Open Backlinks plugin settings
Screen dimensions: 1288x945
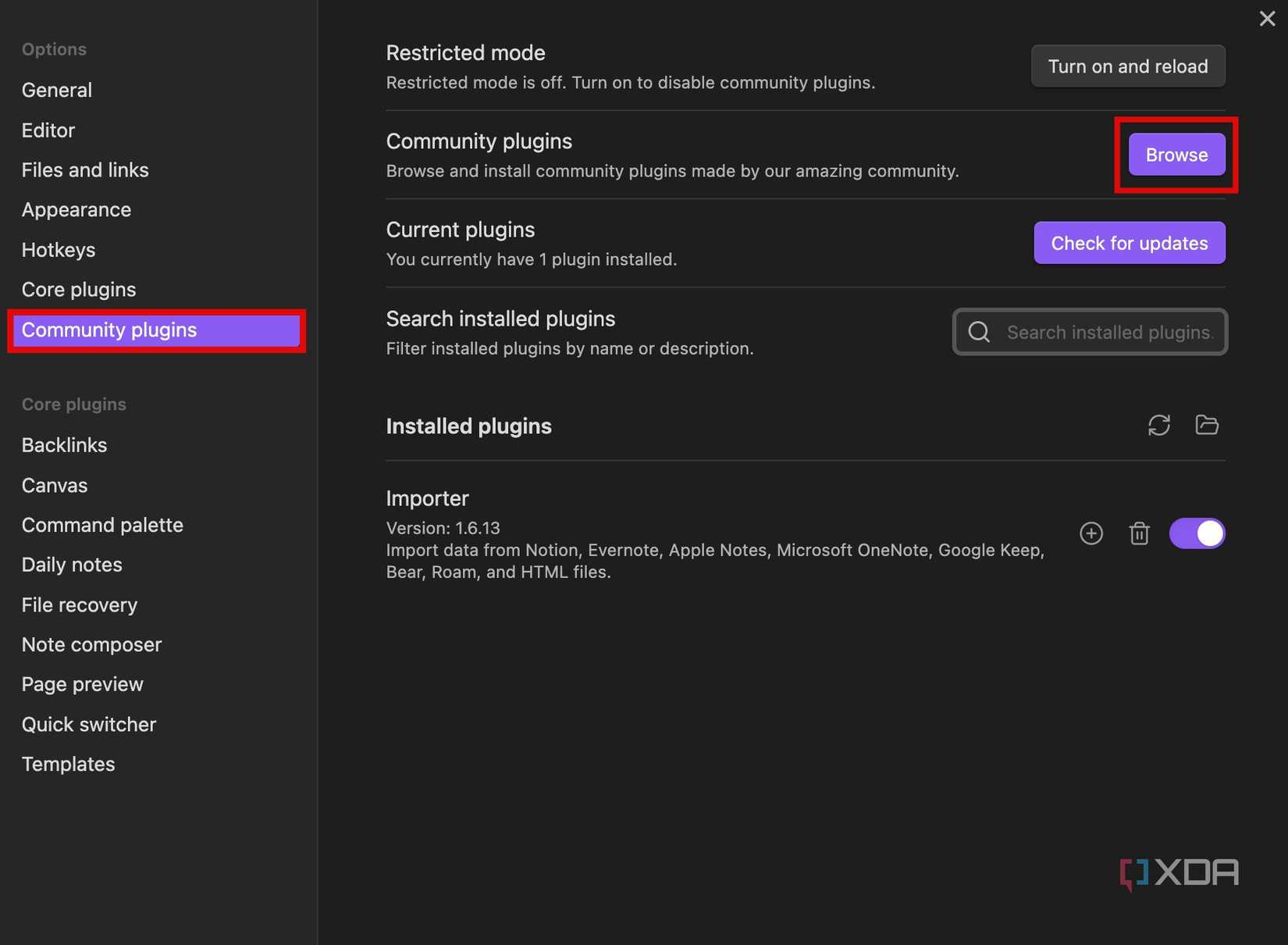tap(64, 445)
